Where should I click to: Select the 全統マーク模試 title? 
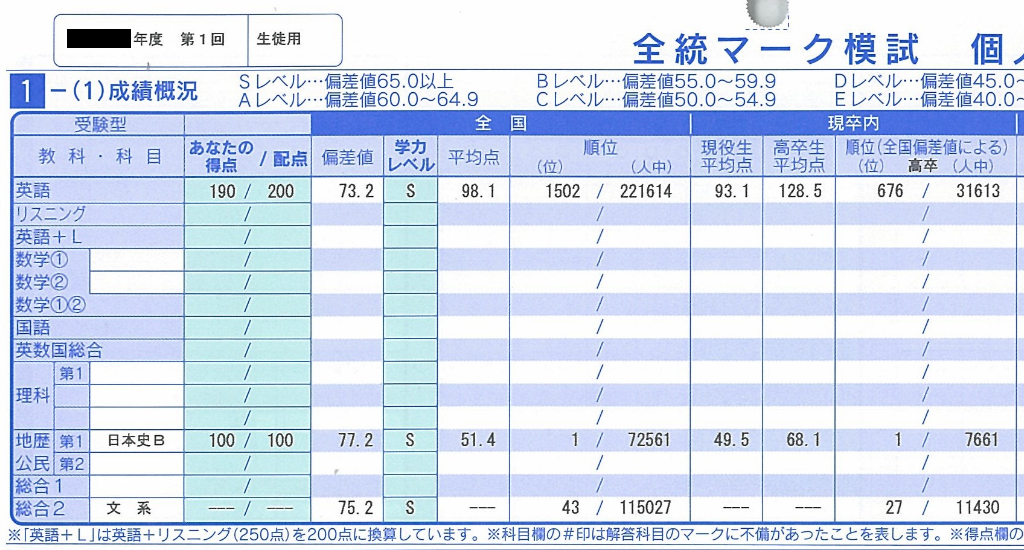[x=775, y=50]
